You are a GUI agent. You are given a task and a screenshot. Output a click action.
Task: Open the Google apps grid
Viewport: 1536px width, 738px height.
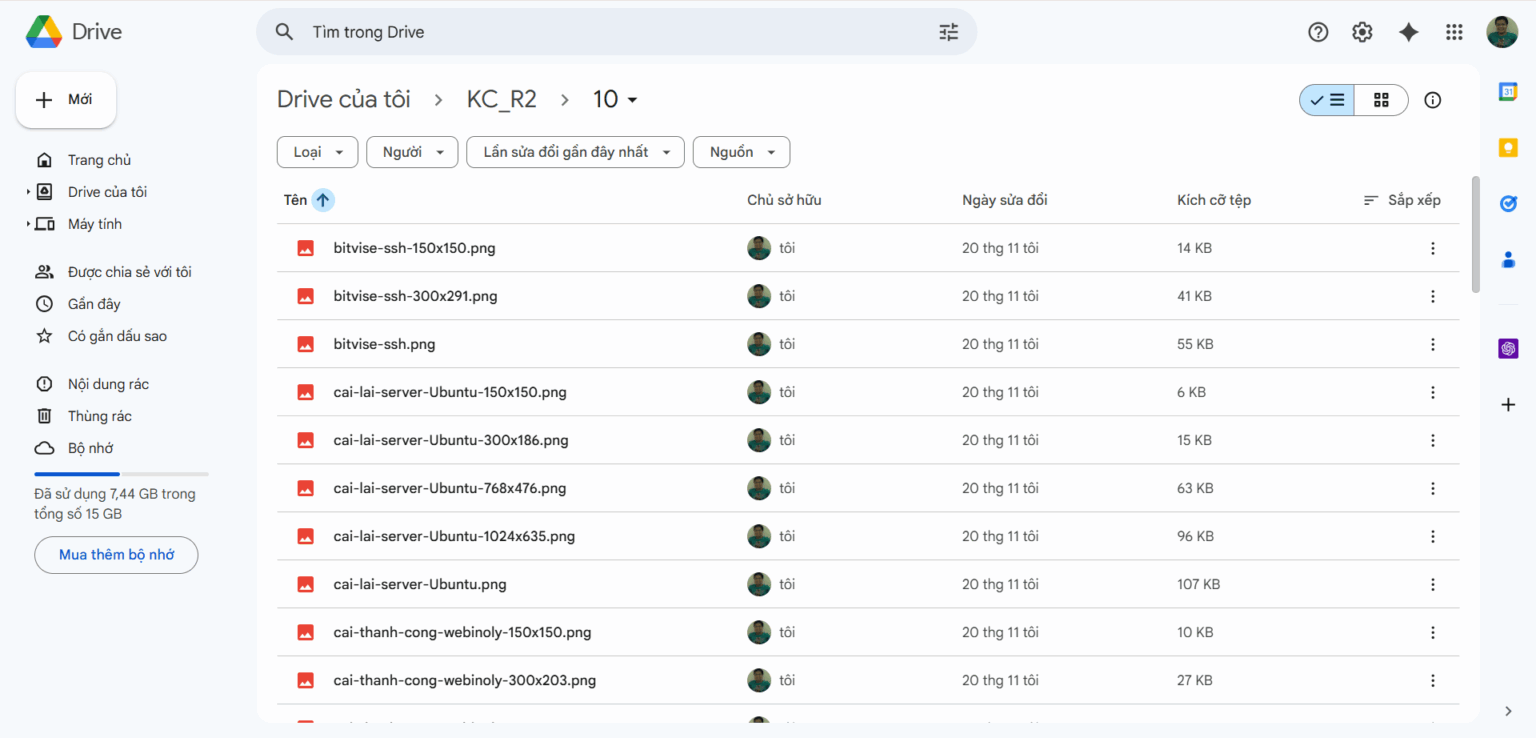click(x=1455, y=32)
